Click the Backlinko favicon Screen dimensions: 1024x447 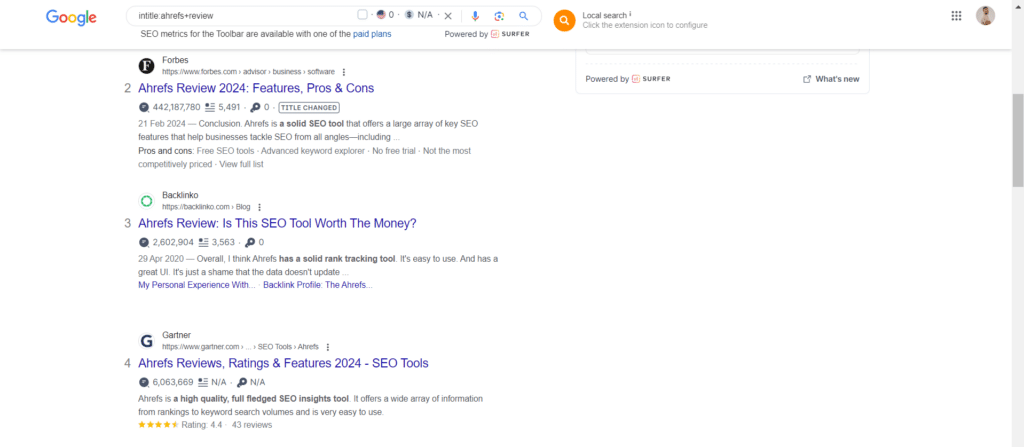[x=147, y=201]
